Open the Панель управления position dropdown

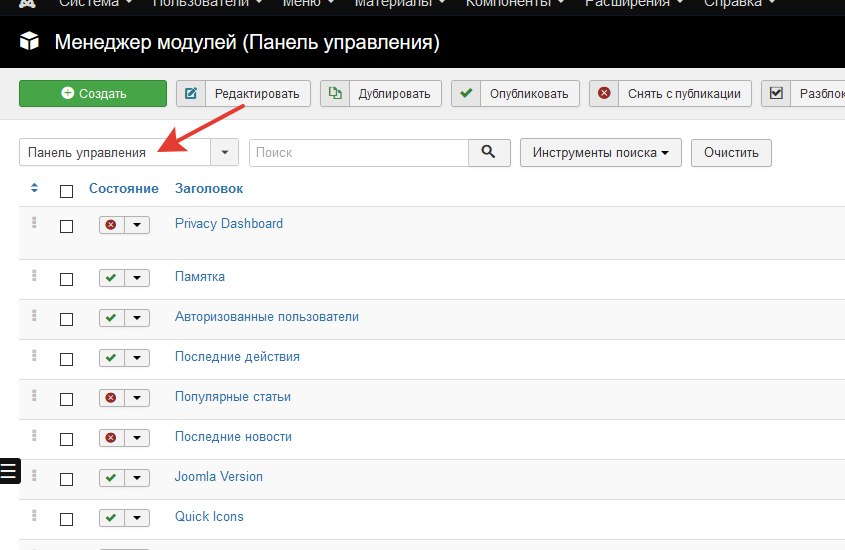click(x=129, y=153)
